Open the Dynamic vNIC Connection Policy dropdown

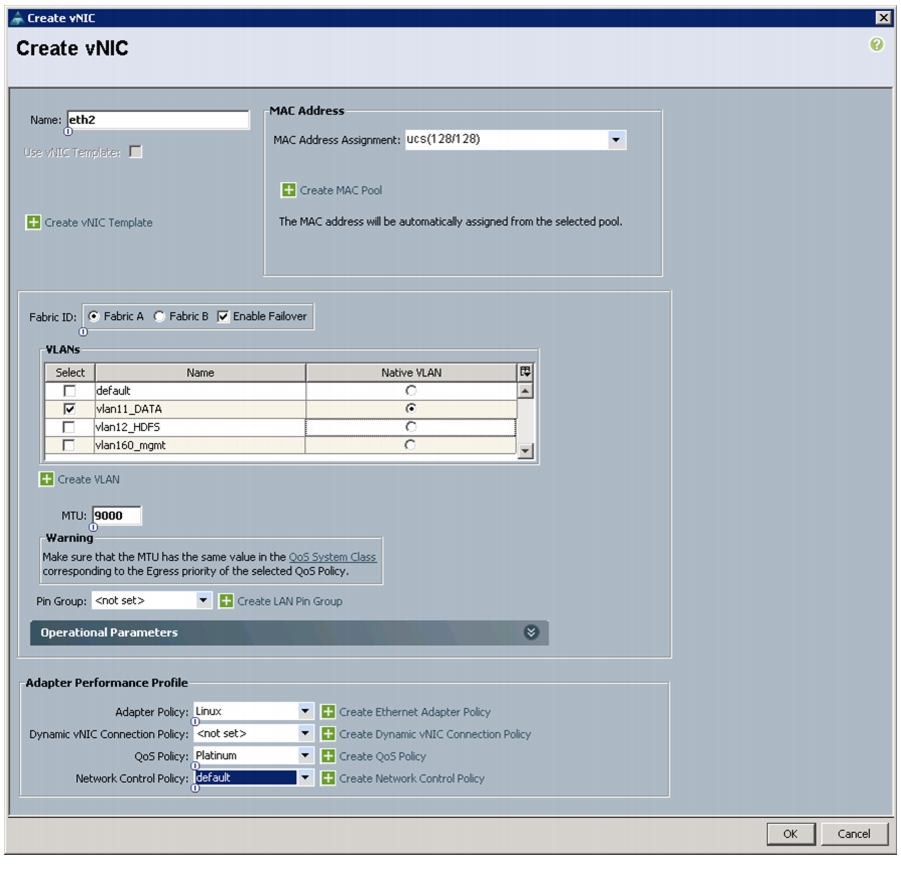(x=305, y=733)
